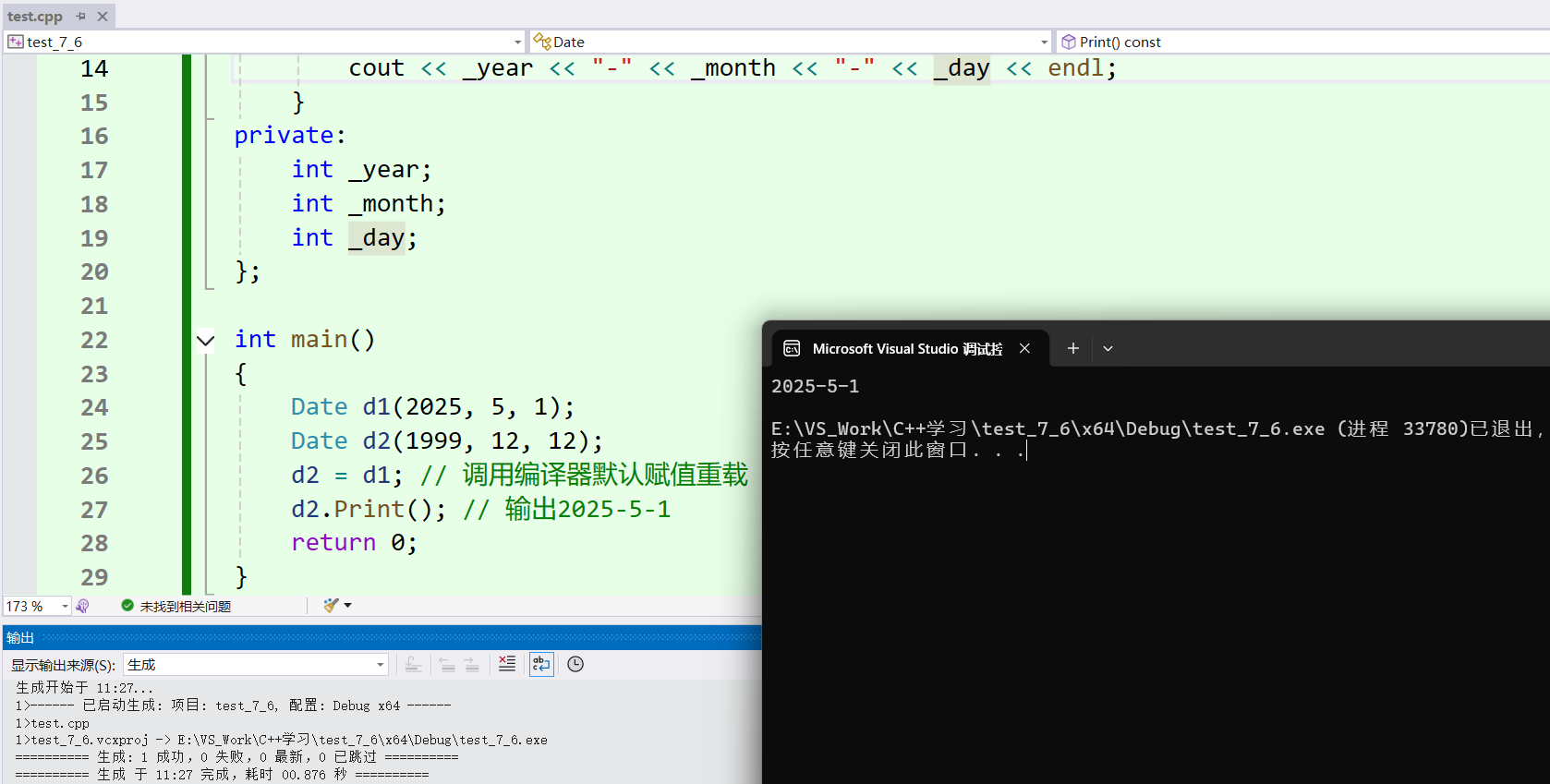1550x784 pixels.
Task: Open a new terminal tab with plus
Action: click(x=1073, y=348)
